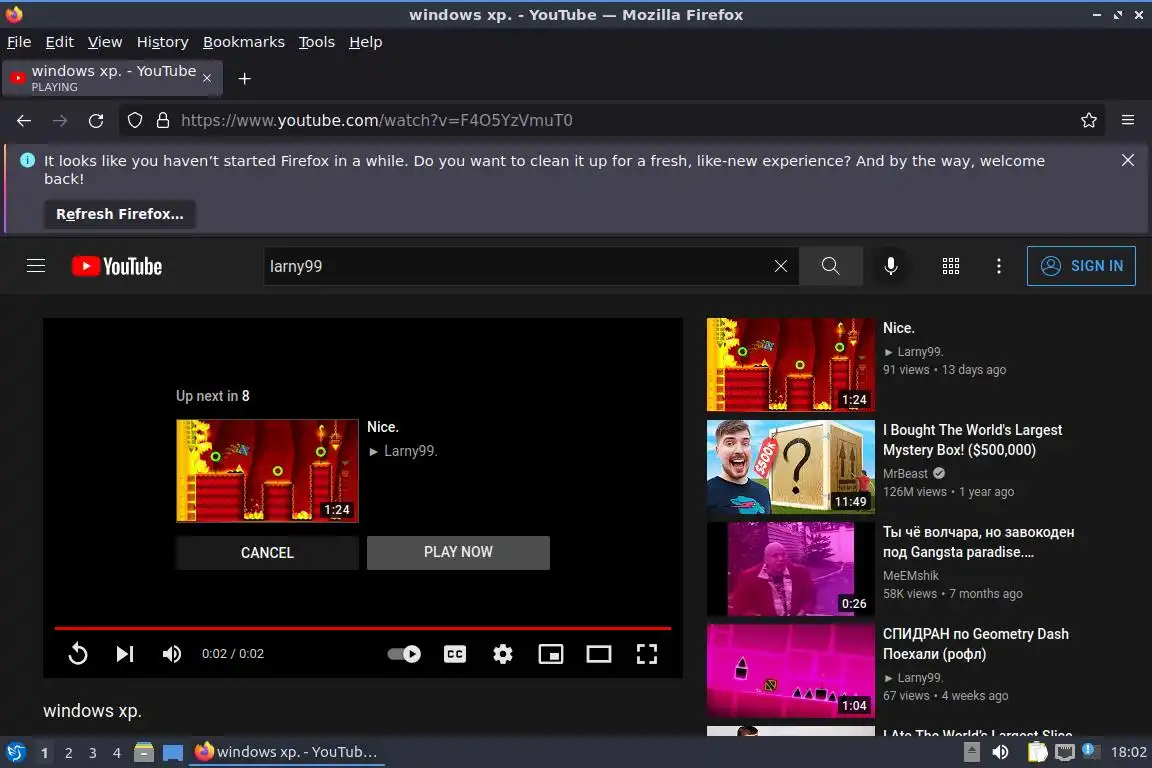
Task: Click PLAY NOW for the next video
Action: point(458,553)
